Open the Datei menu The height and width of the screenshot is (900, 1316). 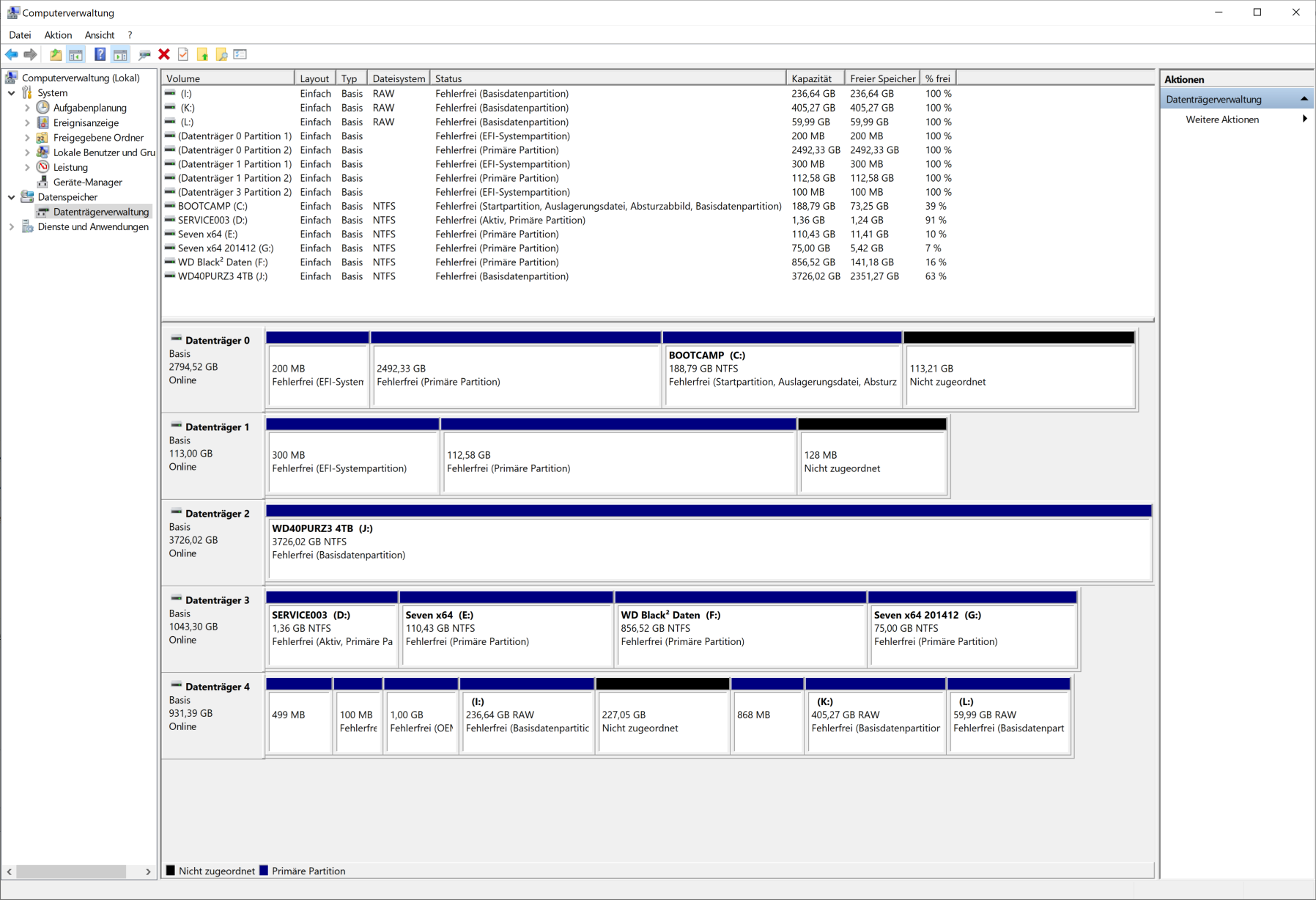(20, 34)
